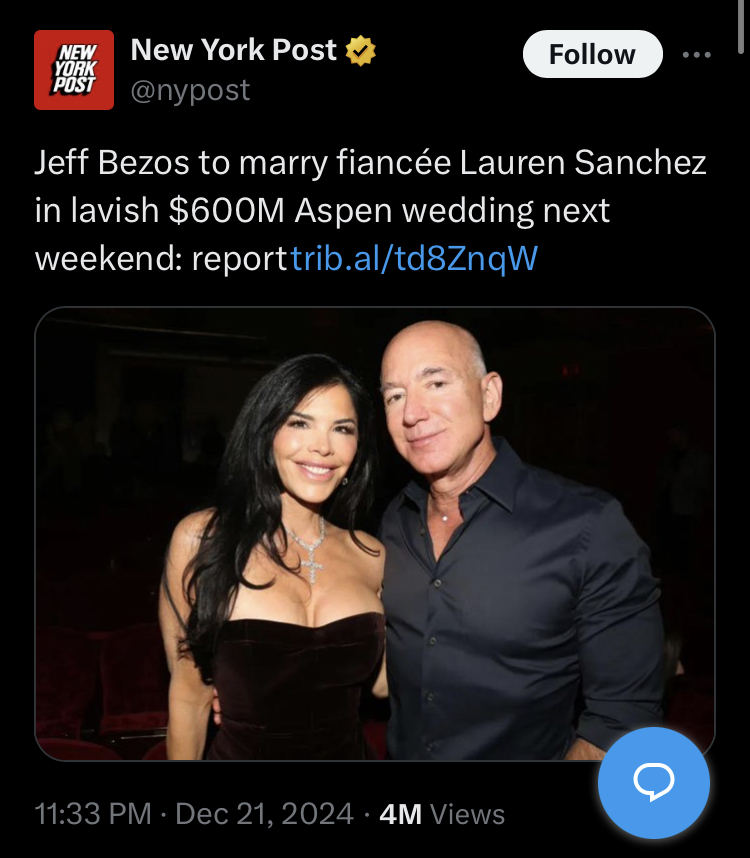Open the trib.al/td8ZnqW link

(415, 258)
